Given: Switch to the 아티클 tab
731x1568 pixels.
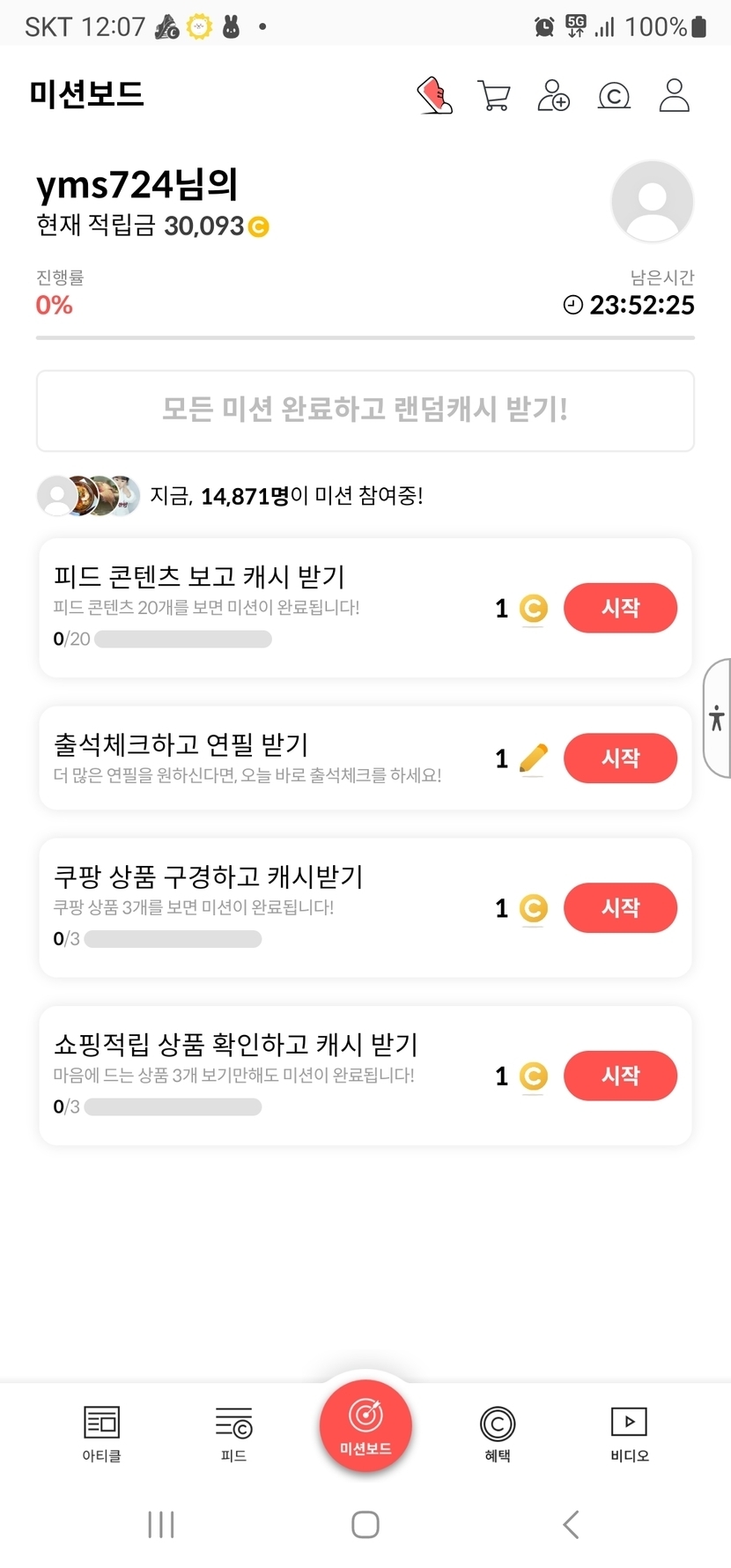Looking at the screenshot, I should pos(101,1433).
